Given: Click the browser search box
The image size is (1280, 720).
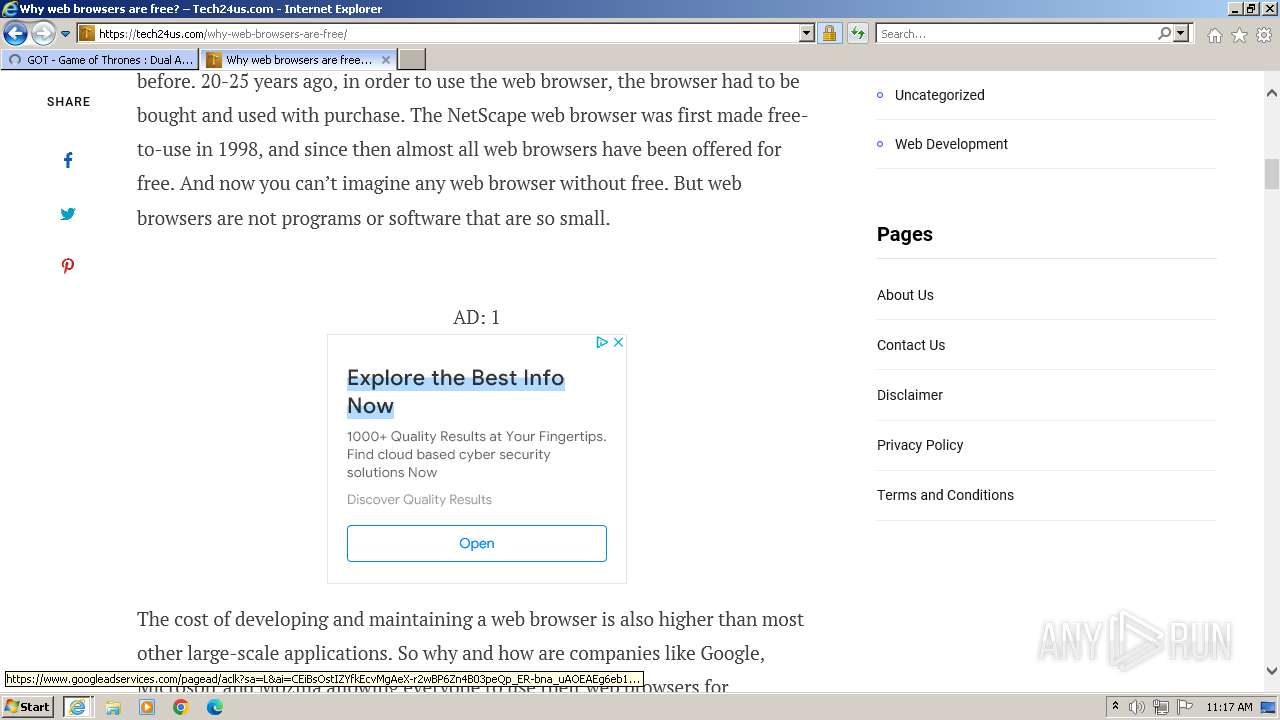Looking at the screenshot, I should [1016, 33].
